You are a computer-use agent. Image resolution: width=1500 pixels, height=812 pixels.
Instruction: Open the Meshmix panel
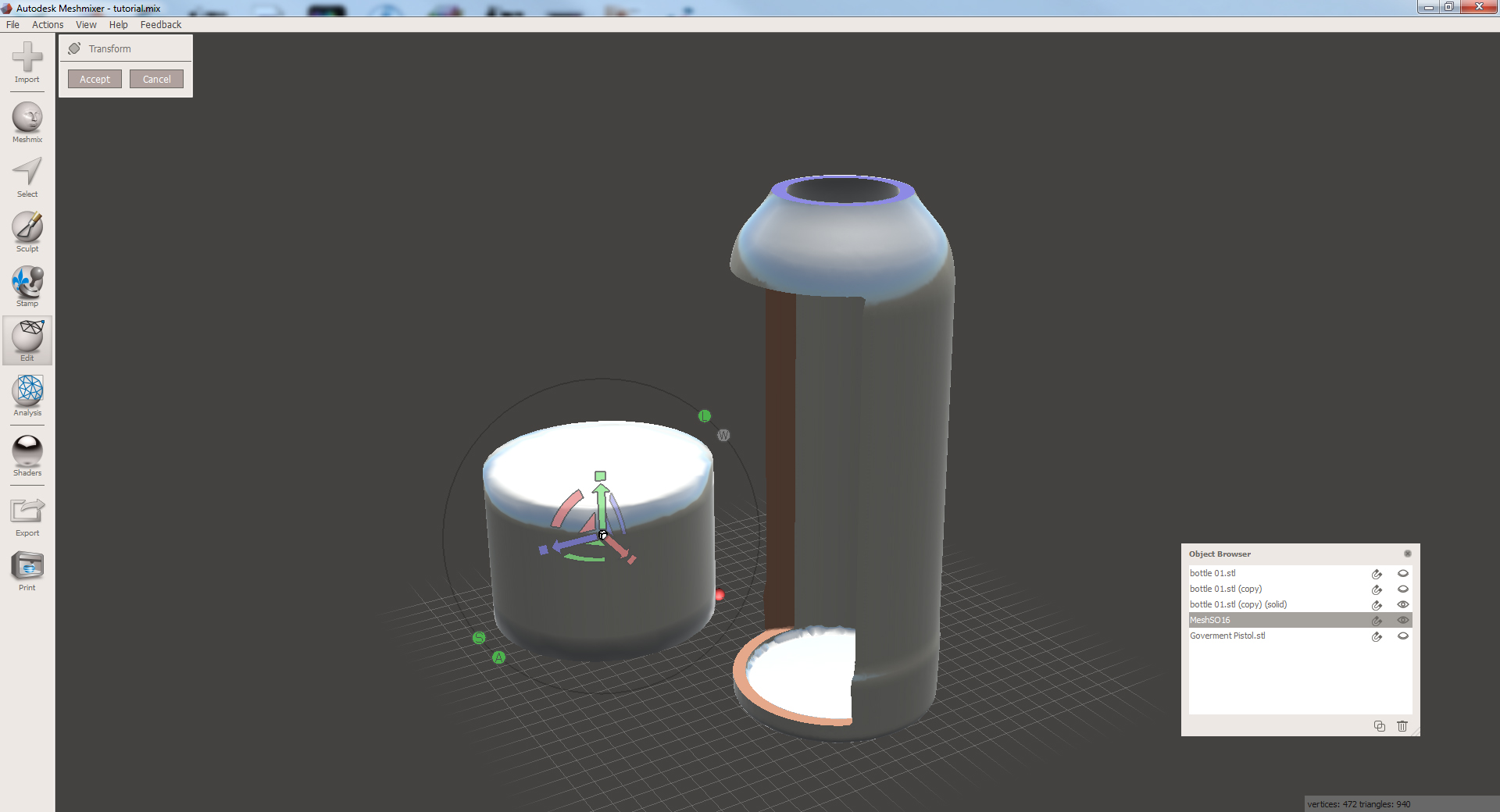click(x=27, y=123)
